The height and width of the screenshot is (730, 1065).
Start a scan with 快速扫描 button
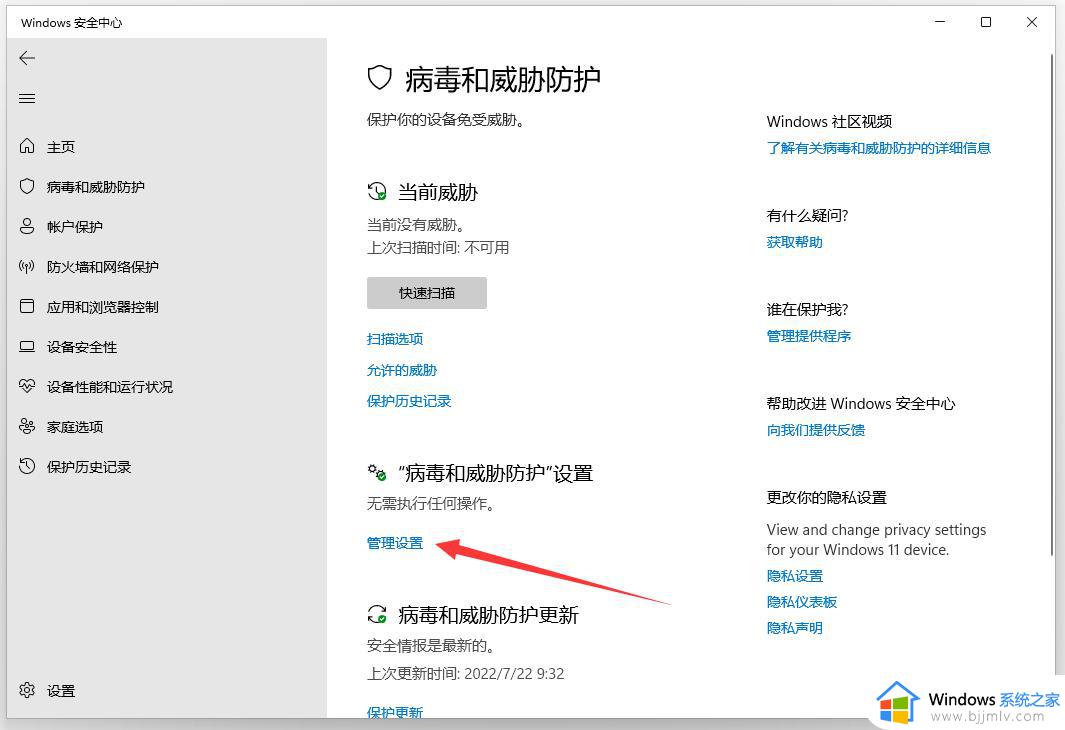click(x=427, y=293)
